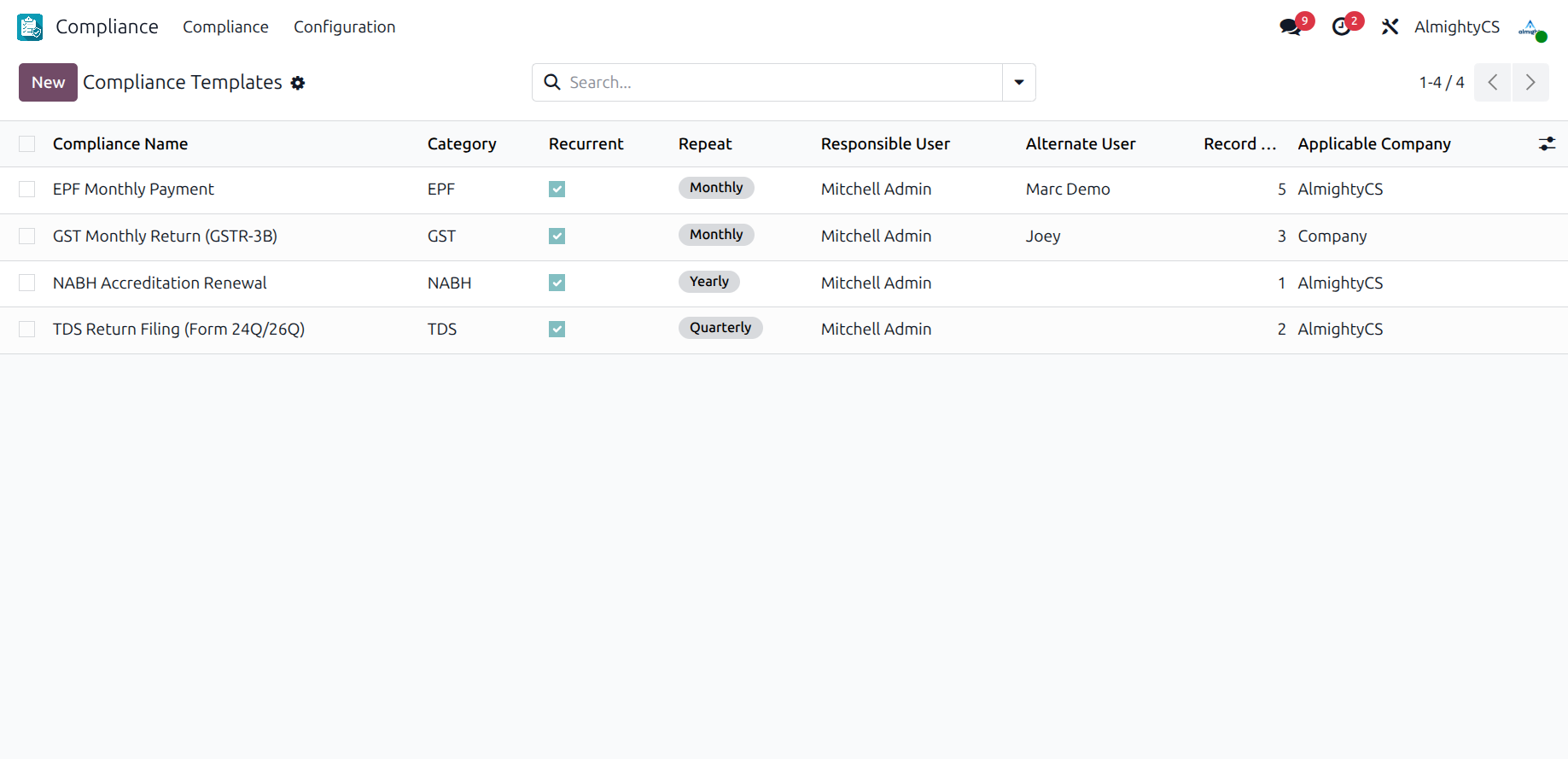The image size is (1568, 759).
Task: Open the Configuration menu
Action: click(x=345, y=27)
